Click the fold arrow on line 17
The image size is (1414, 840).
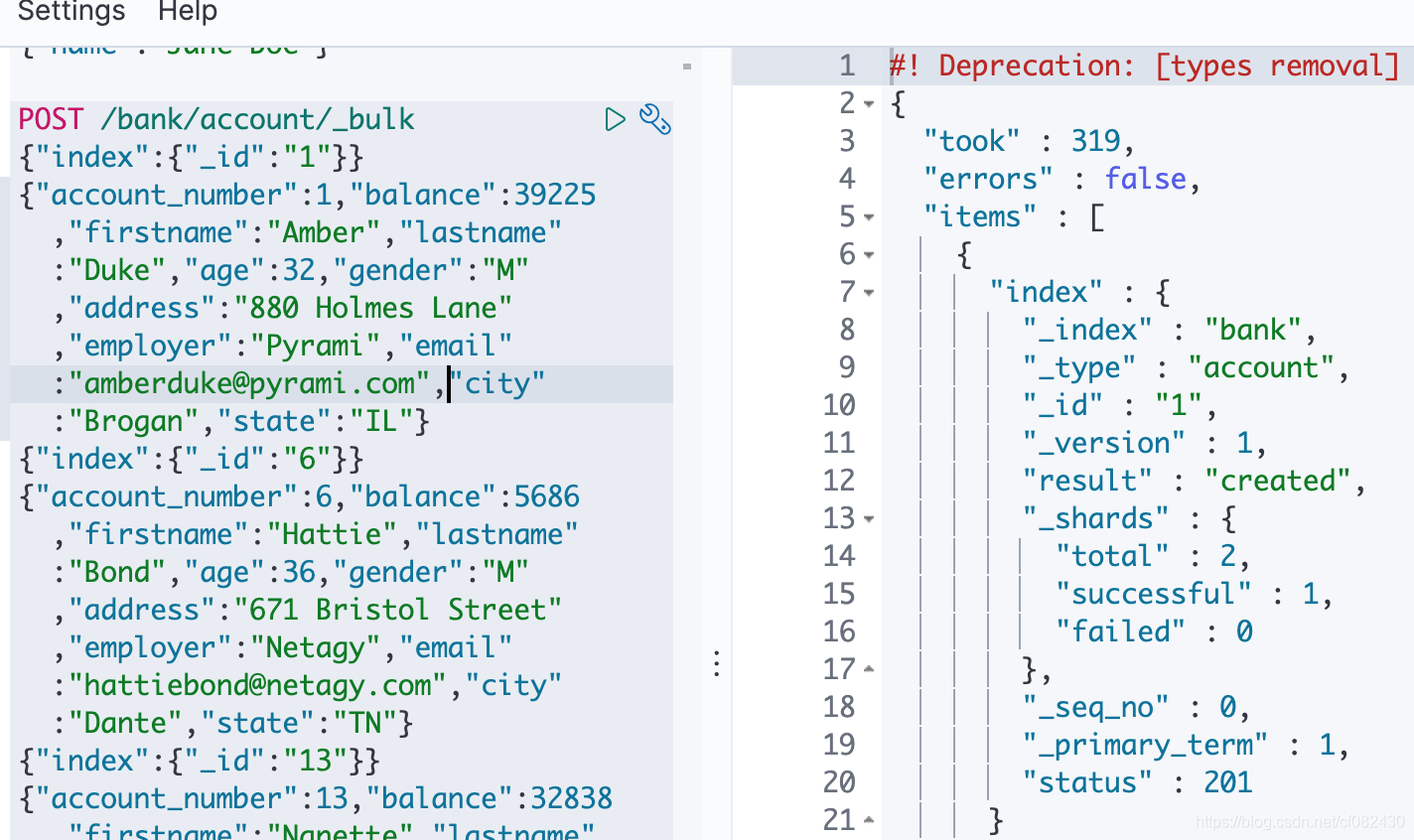[869, 669]
